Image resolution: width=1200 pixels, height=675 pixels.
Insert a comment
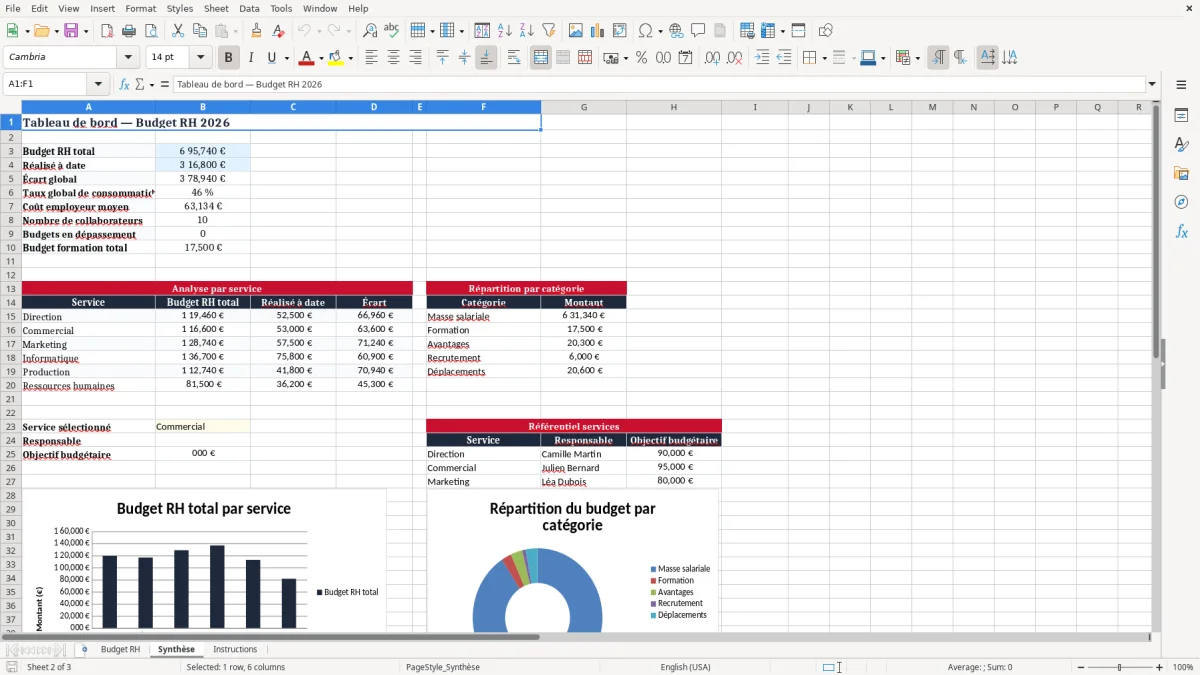pos(698,31)
